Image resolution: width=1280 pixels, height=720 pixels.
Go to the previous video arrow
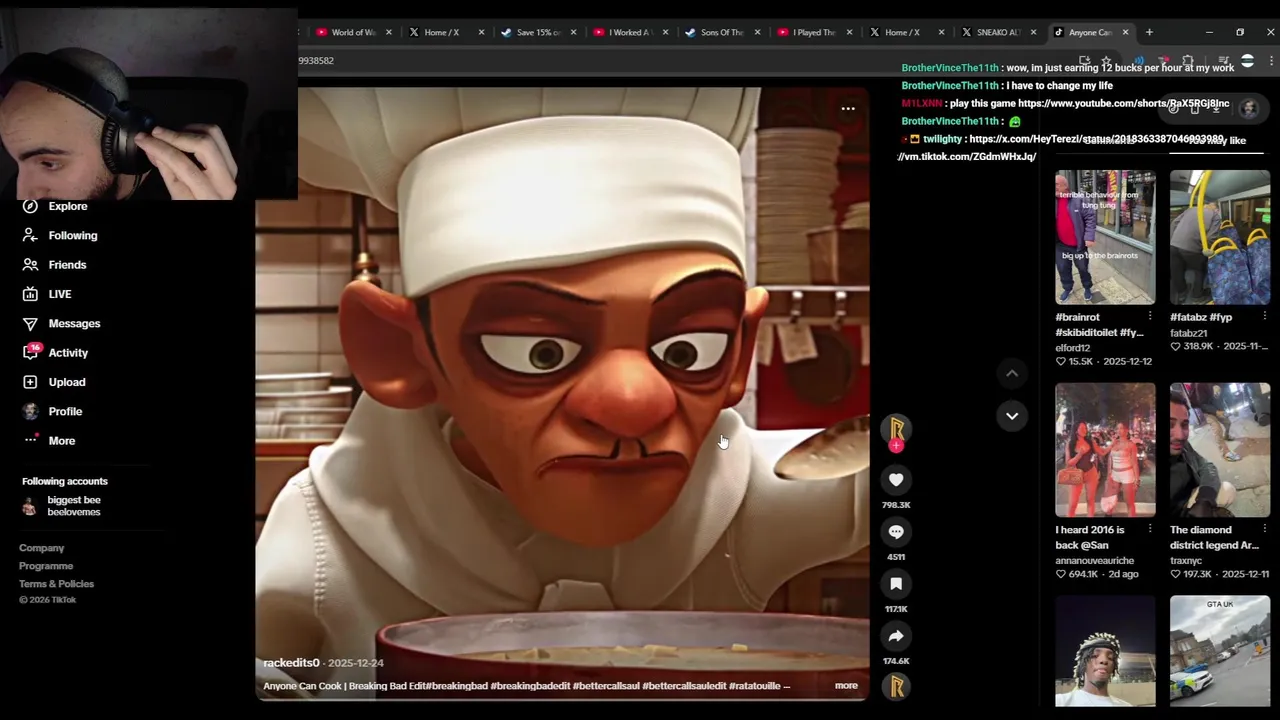click(x=1012, y=373)
